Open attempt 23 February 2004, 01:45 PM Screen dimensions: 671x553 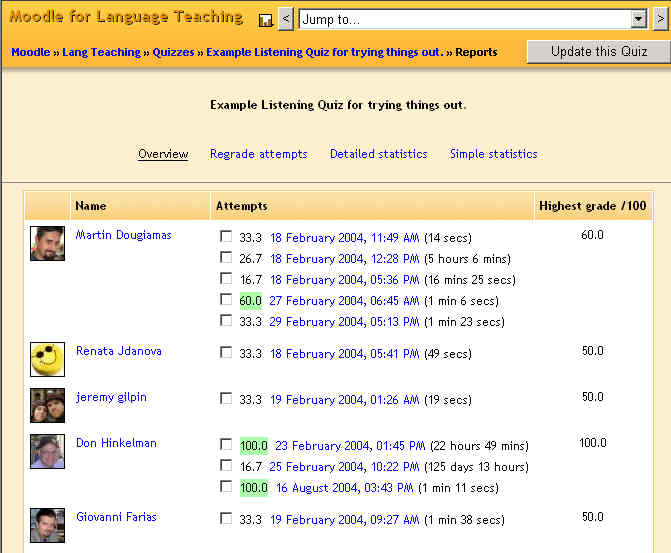(x=350, y=446)
